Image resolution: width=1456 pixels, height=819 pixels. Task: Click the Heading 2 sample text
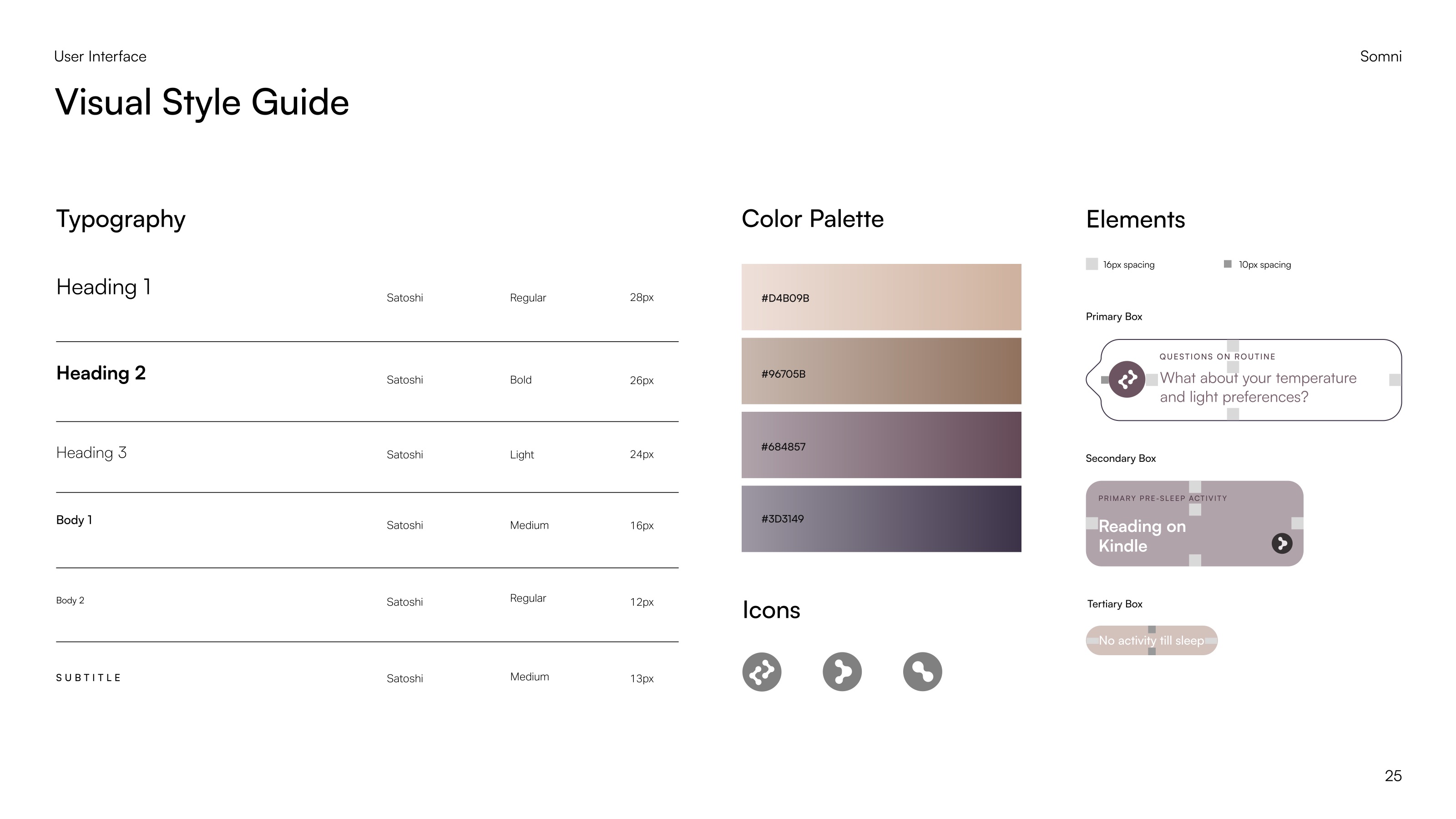(x=101, y=373)
